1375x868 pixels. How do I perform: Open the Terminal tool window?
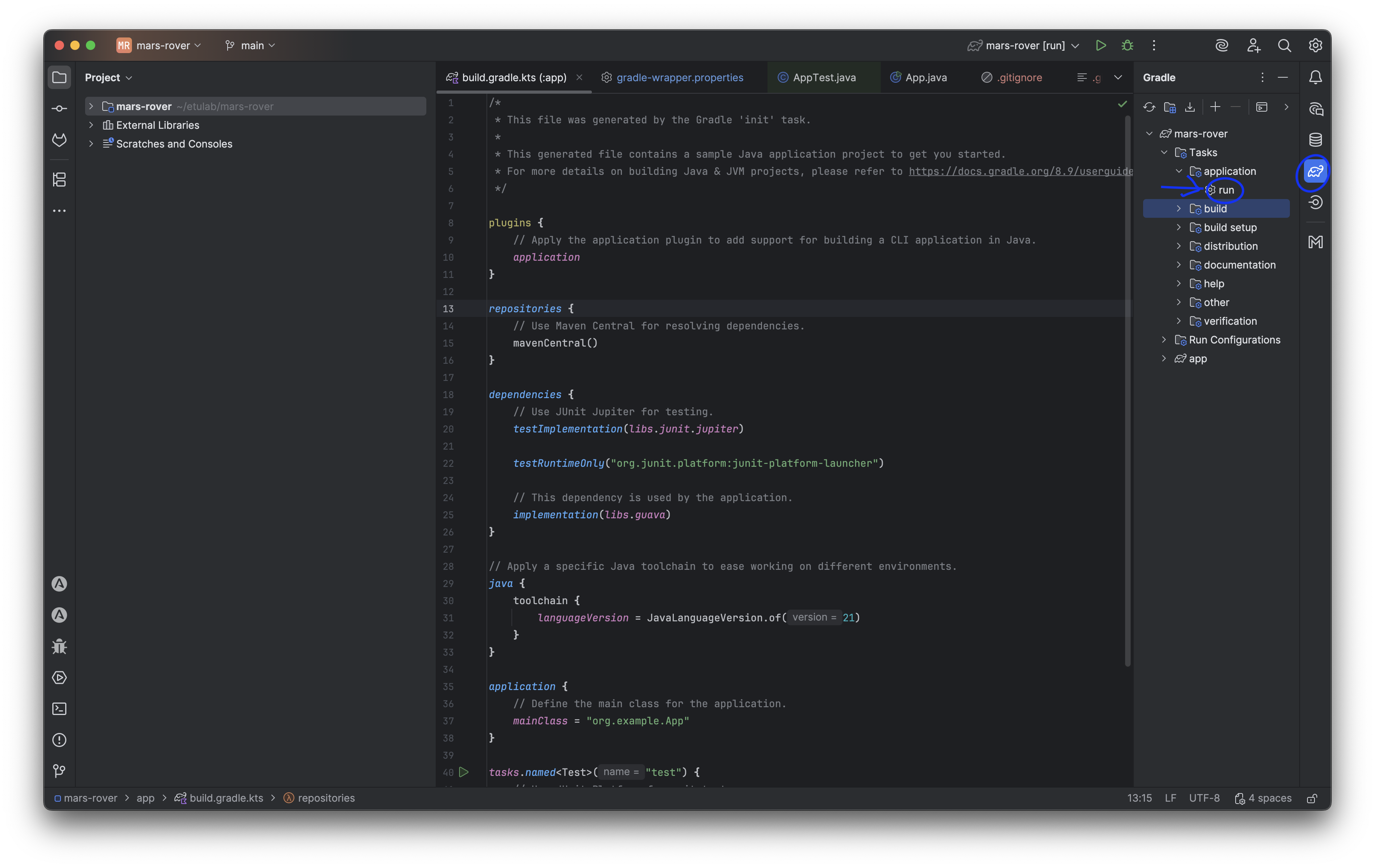pyautogui.click(x=59, y=709)
